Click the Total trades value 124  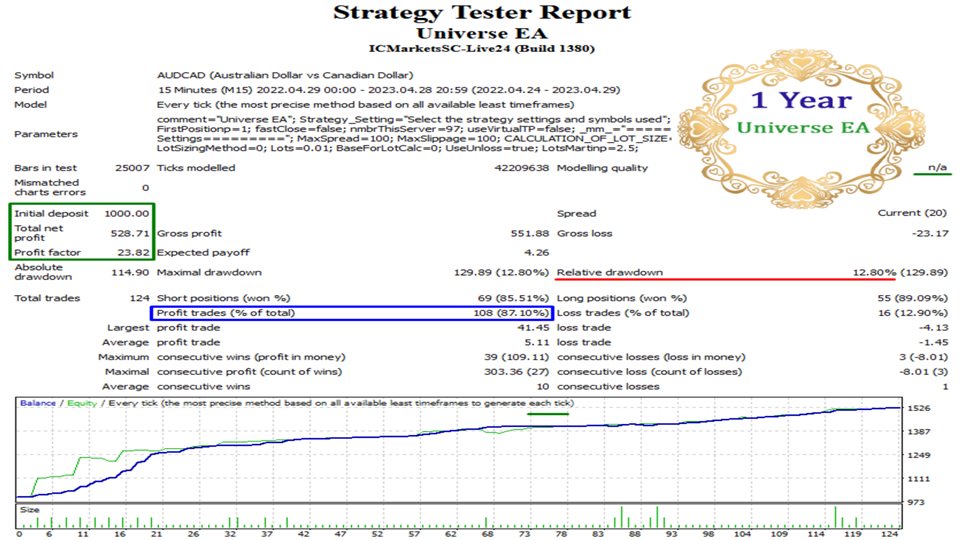coord(140,298)
